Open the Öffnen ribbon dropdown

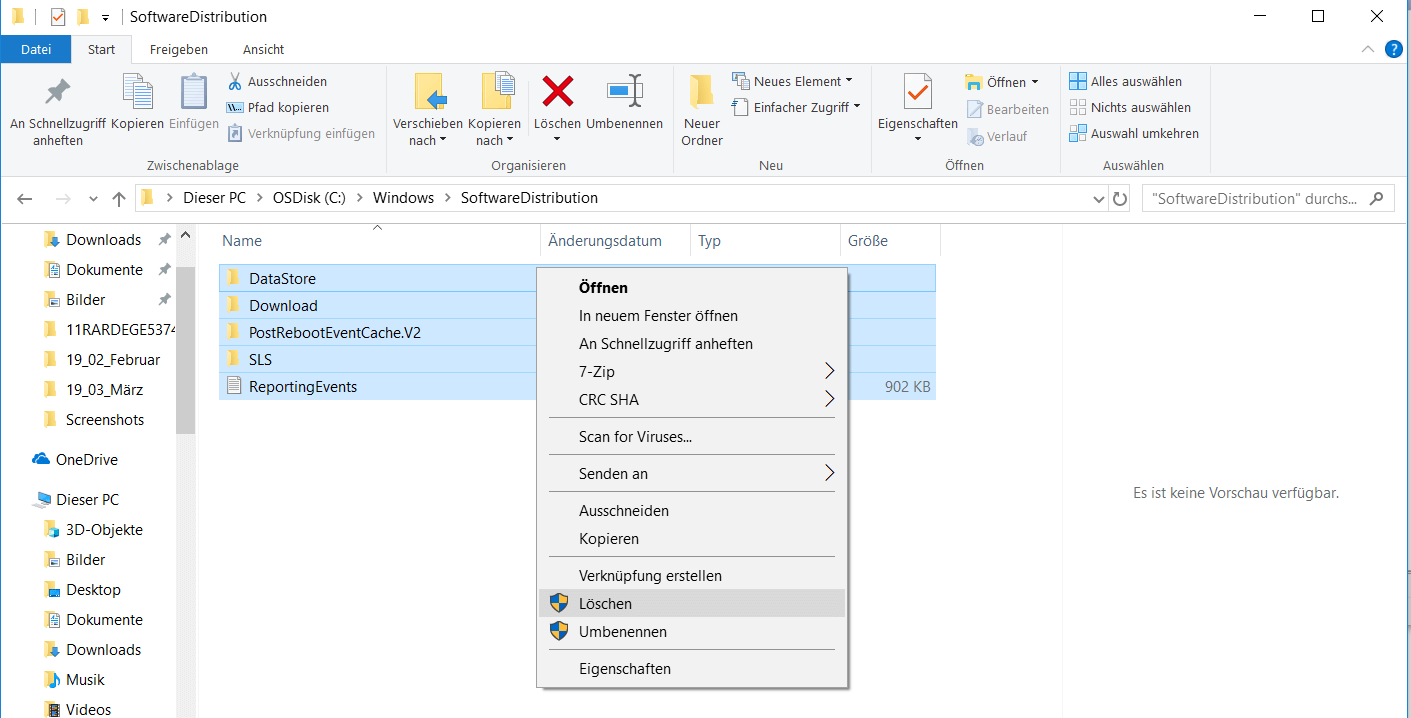click(x=1002, y=82)
